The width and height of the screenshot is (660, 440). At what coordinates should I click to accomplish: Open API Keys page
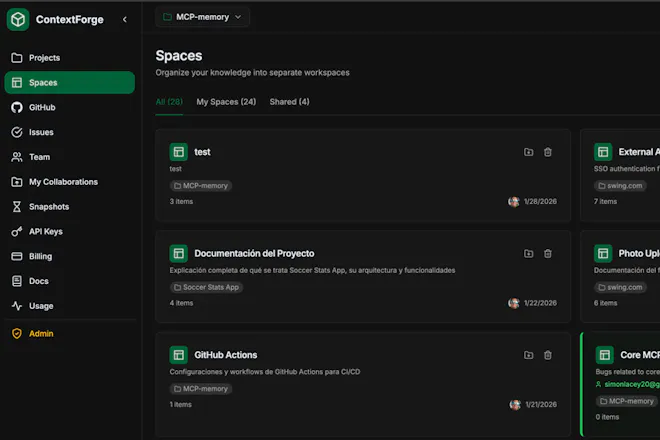(70, 232)
